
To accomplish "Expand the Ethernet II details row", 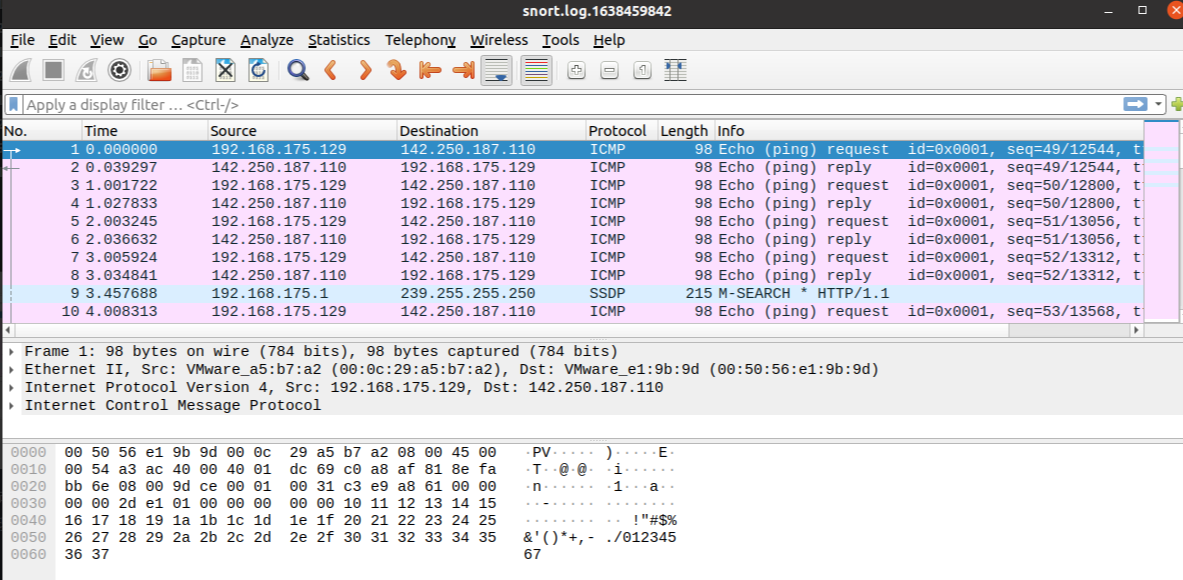I will [10, 370].
